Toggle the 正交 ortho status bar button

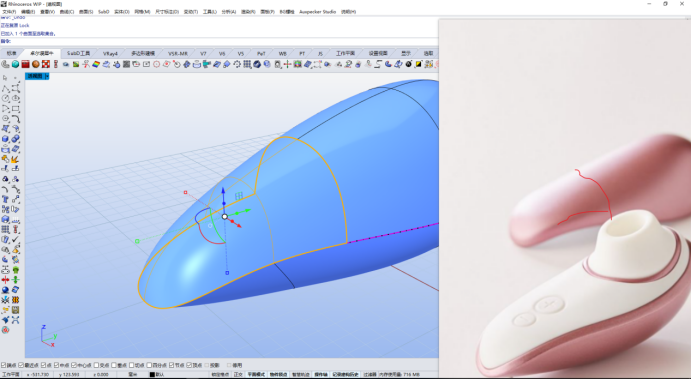click(238, 375)
